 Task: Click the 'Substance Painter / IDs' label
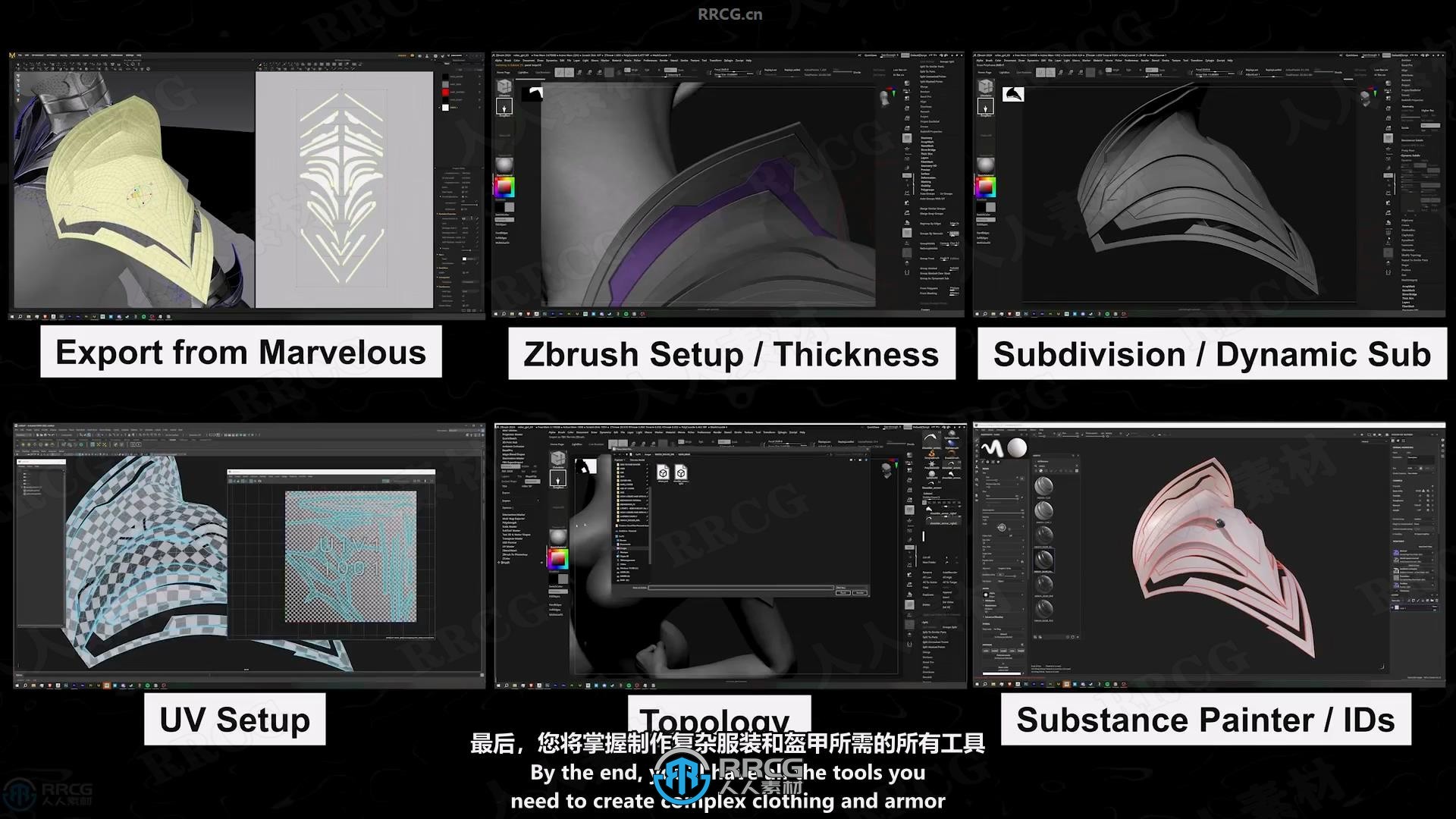tap(1206, 720)
